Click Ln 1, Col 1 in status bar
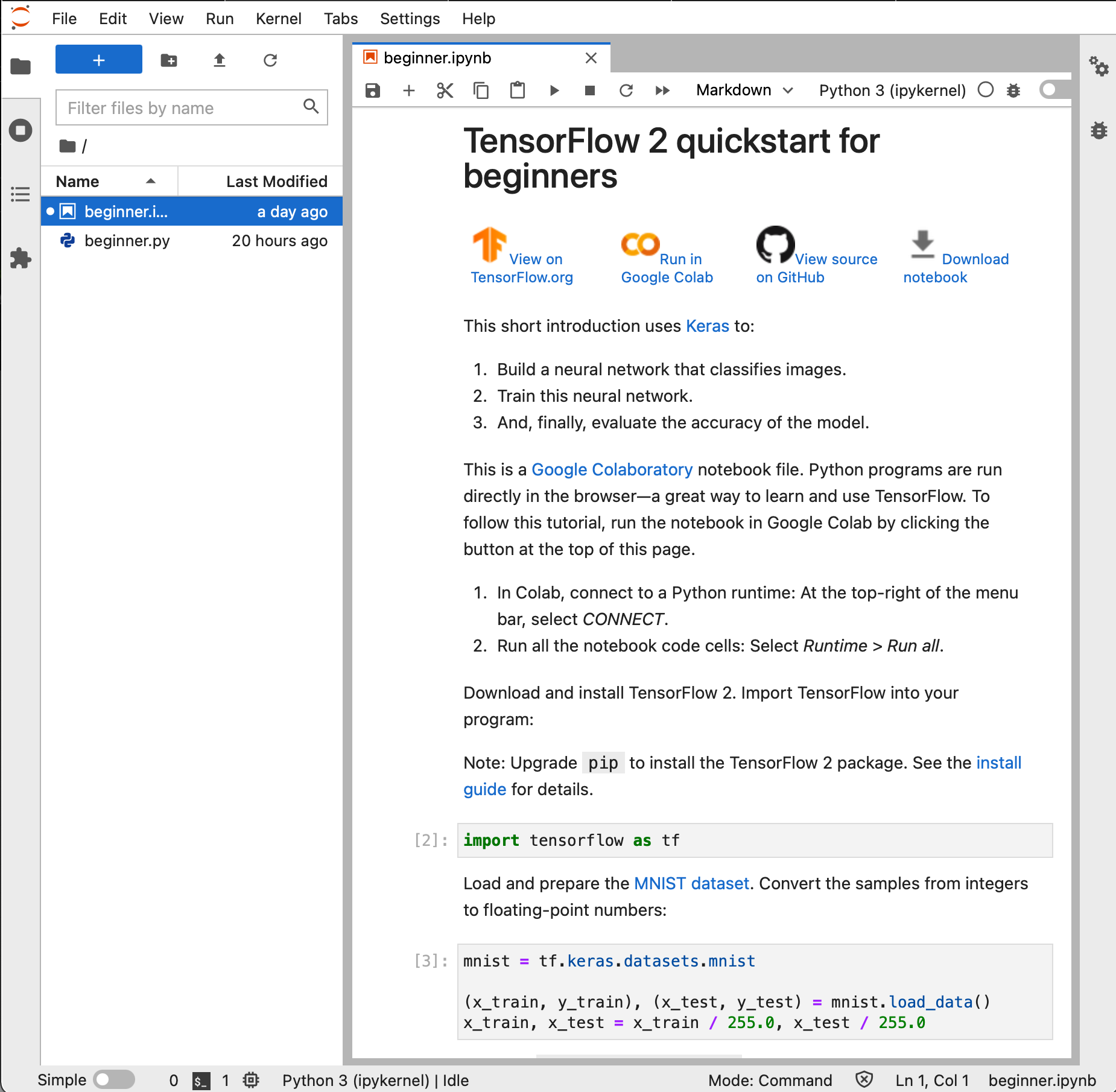 click(932, 1080)
